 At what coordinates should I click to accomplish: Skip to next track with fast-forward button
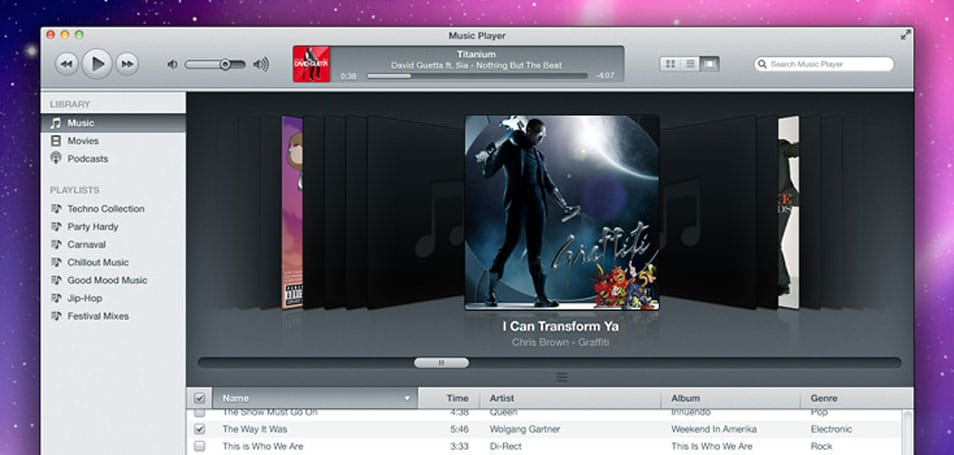pos(127,64)
